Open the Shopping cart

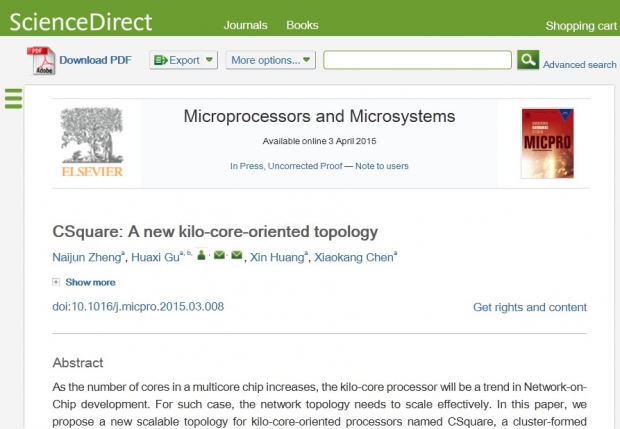(x=581, y=26)
